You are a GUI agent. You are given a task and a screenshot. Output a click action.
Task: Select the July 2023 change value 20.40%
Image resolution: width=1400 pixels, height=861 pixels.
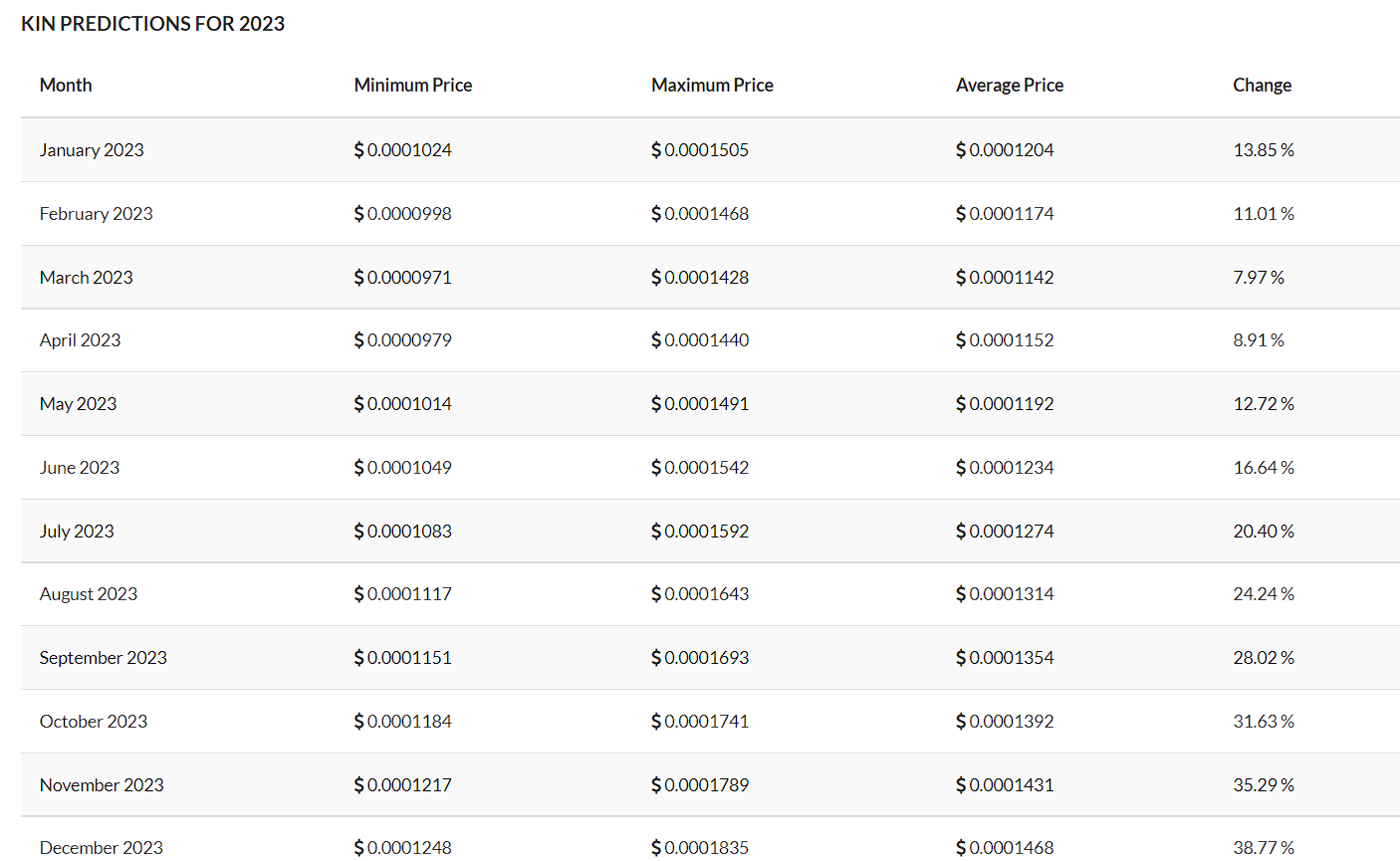pos(1264,531)
